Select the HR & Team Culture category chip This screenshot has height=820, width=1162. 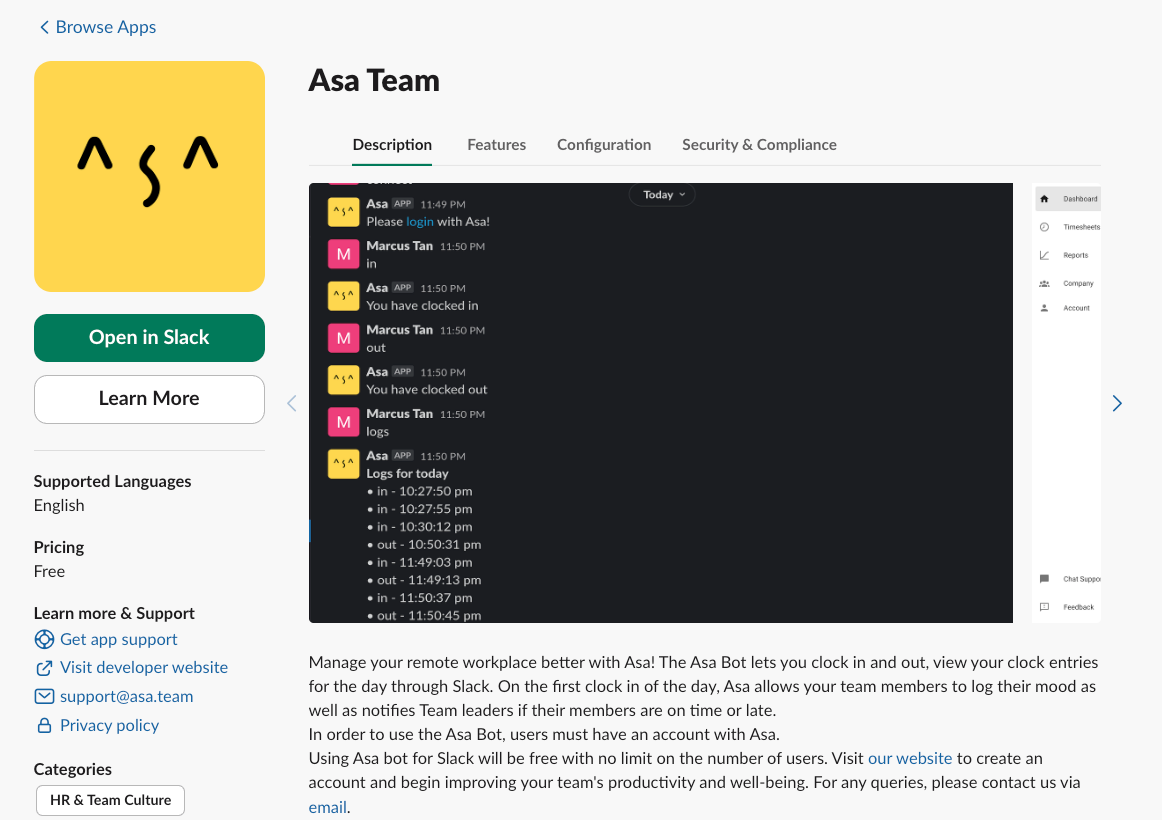[x=110, y=800]
